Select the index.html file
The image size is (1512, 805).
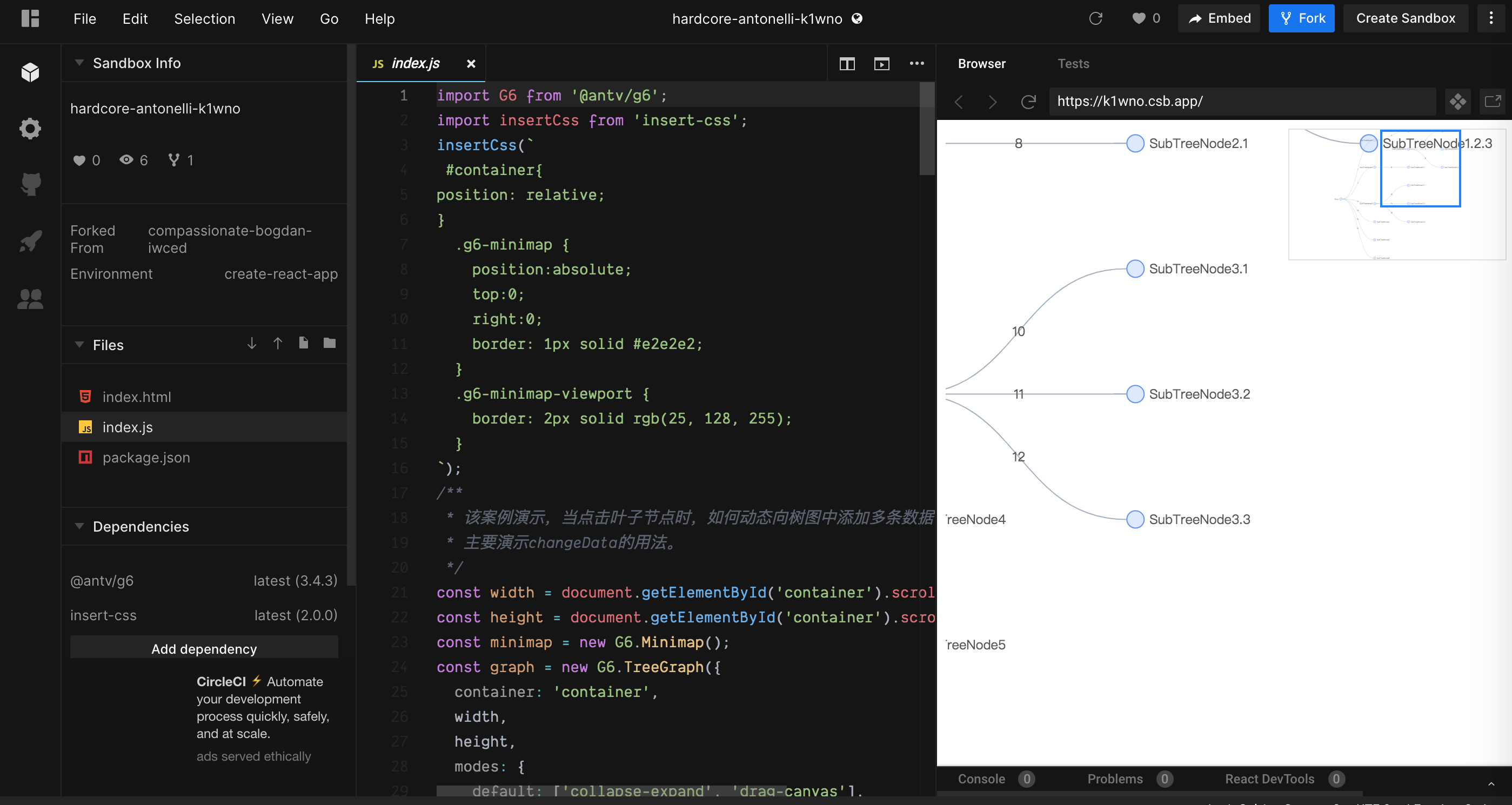pos(136,397)
